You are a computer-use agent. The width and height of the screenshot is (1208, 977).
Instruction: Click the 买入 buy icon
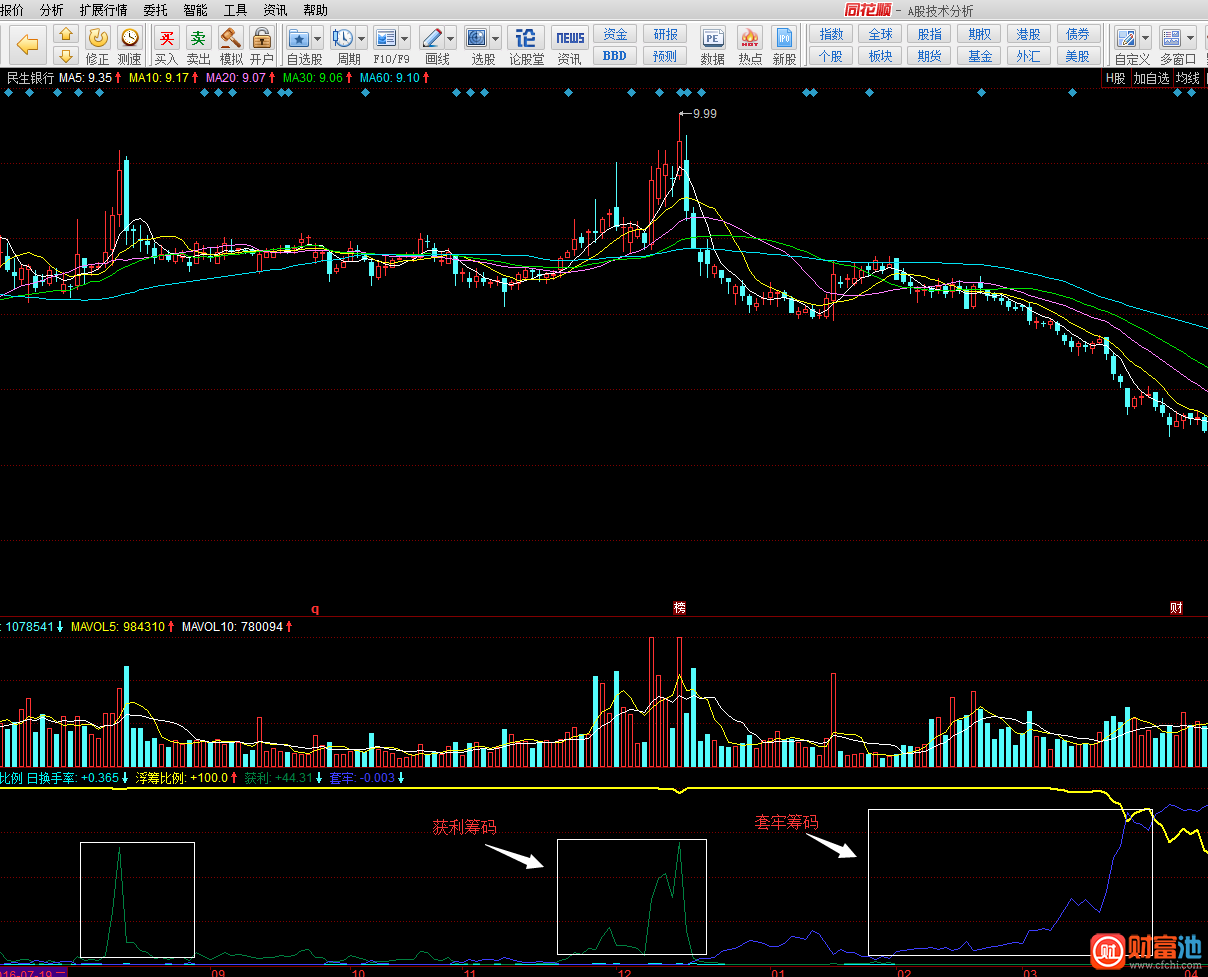pos(167,45)
